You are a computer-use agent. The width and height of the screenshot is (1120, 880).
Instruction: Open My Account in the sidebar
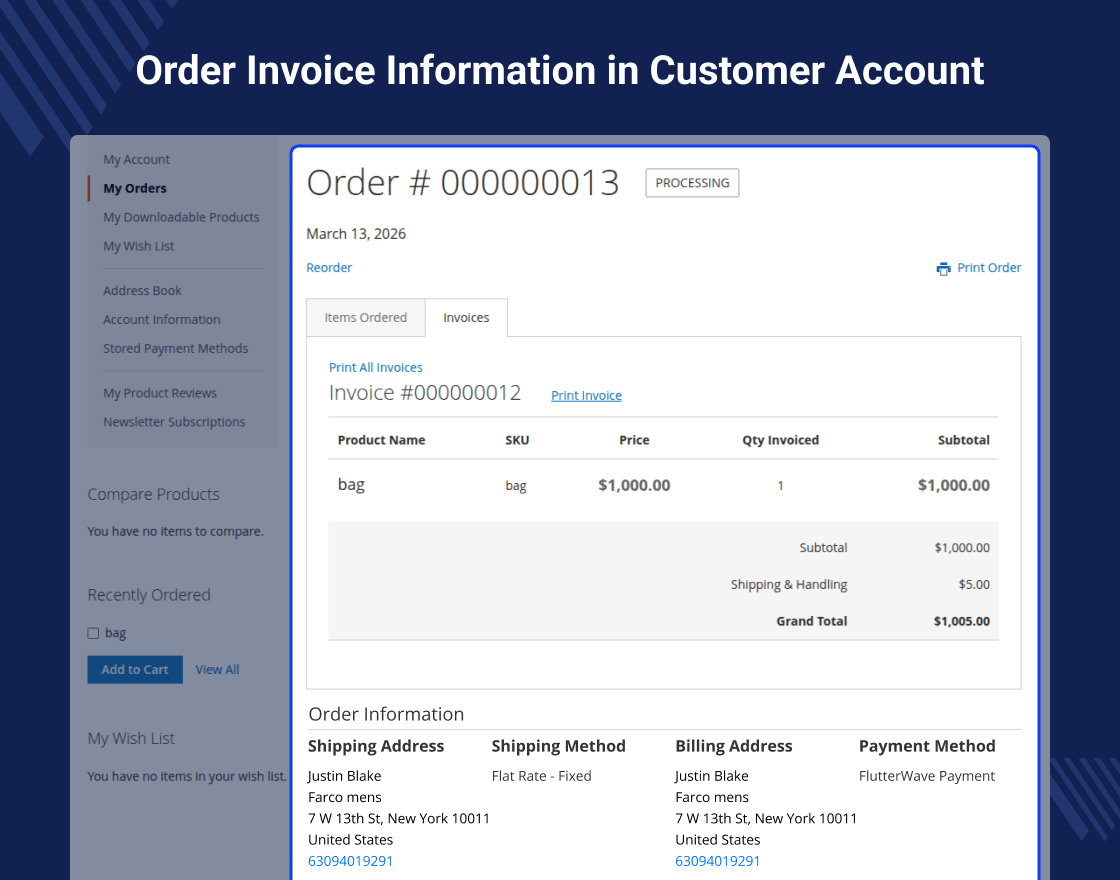(136, 159)
